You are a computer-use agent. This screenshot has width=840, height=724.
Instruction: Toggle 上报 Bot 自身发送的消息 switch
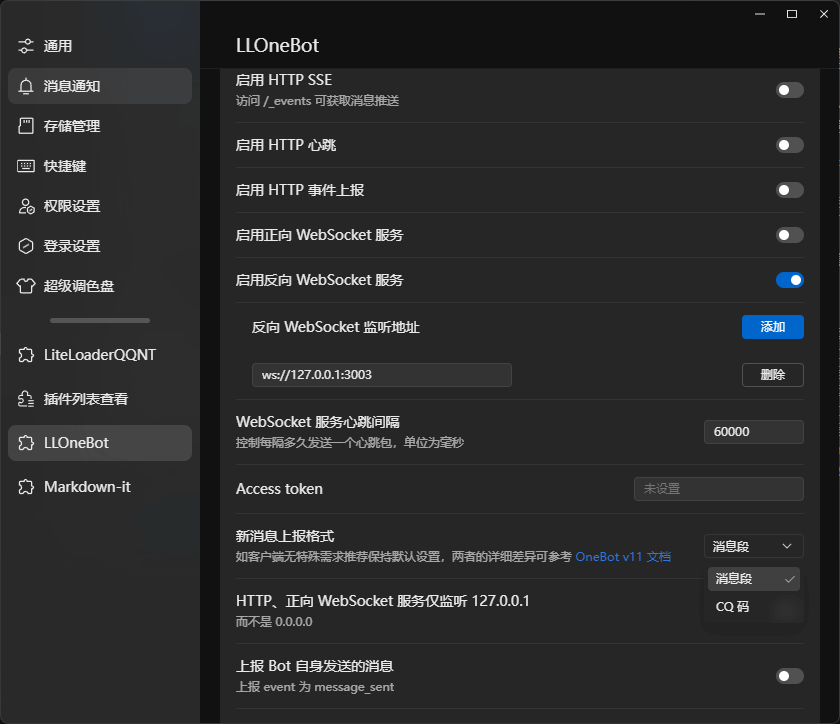click(x=790, y=676)
